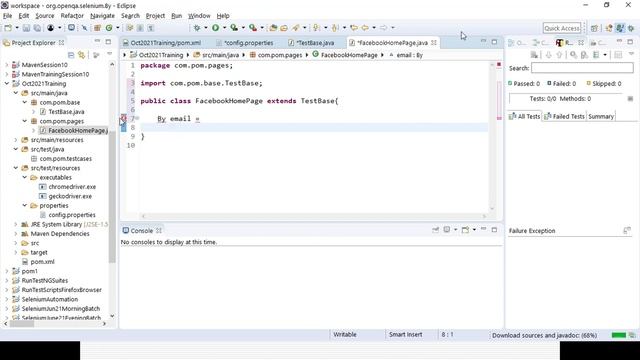Click the download progress bar in status bar
640x360 pixels.
[x=619, y=335]
